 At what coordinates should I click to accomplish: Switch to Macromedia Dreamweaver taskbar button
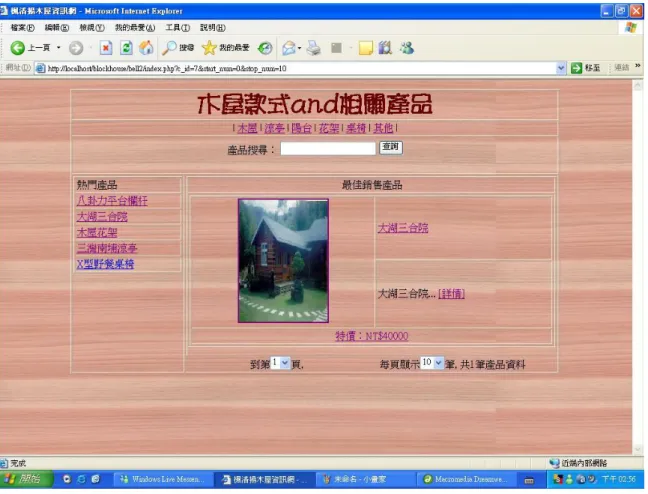tap(466, 480)
